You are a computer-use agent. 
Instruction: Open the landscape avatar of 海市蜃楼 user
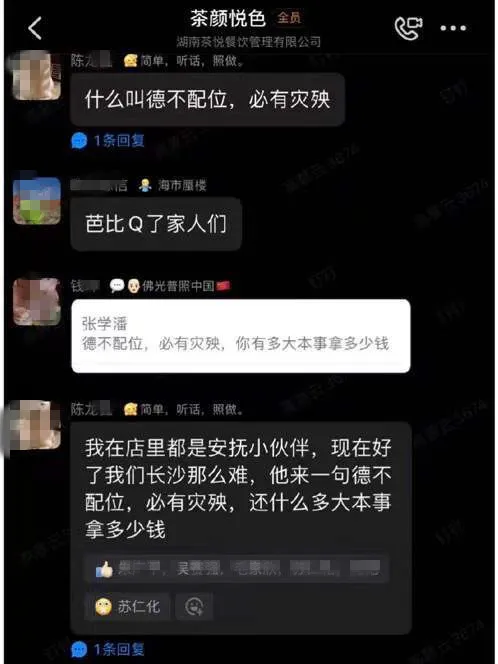[x=37, y=201]
